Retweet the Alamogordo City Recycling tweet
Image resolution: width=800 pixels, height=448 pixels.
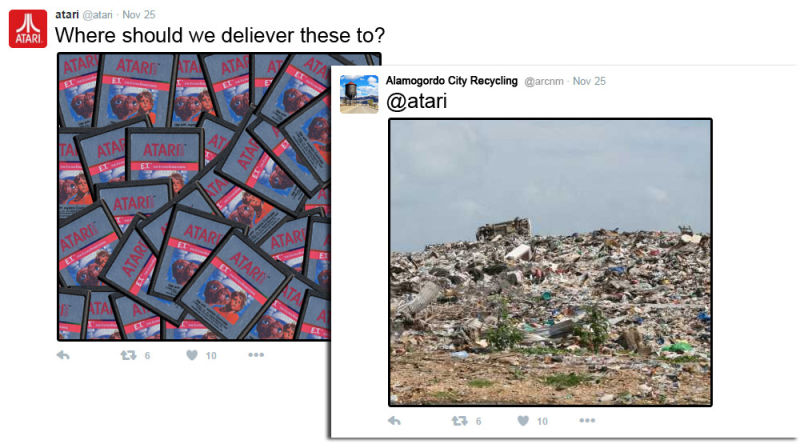tap(459, 421)
